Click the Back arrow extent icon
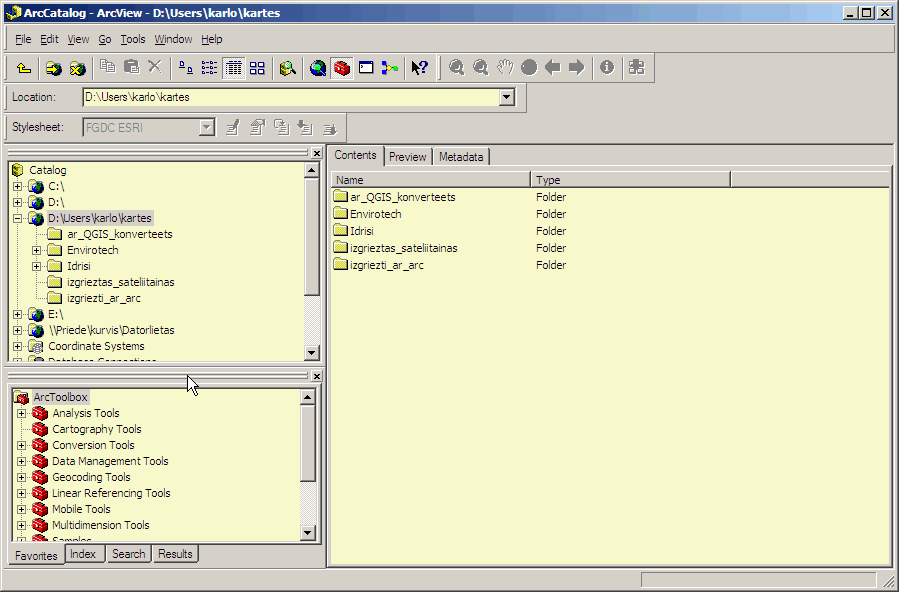This screenshot has width=899, height=592. tap(553, 68)
